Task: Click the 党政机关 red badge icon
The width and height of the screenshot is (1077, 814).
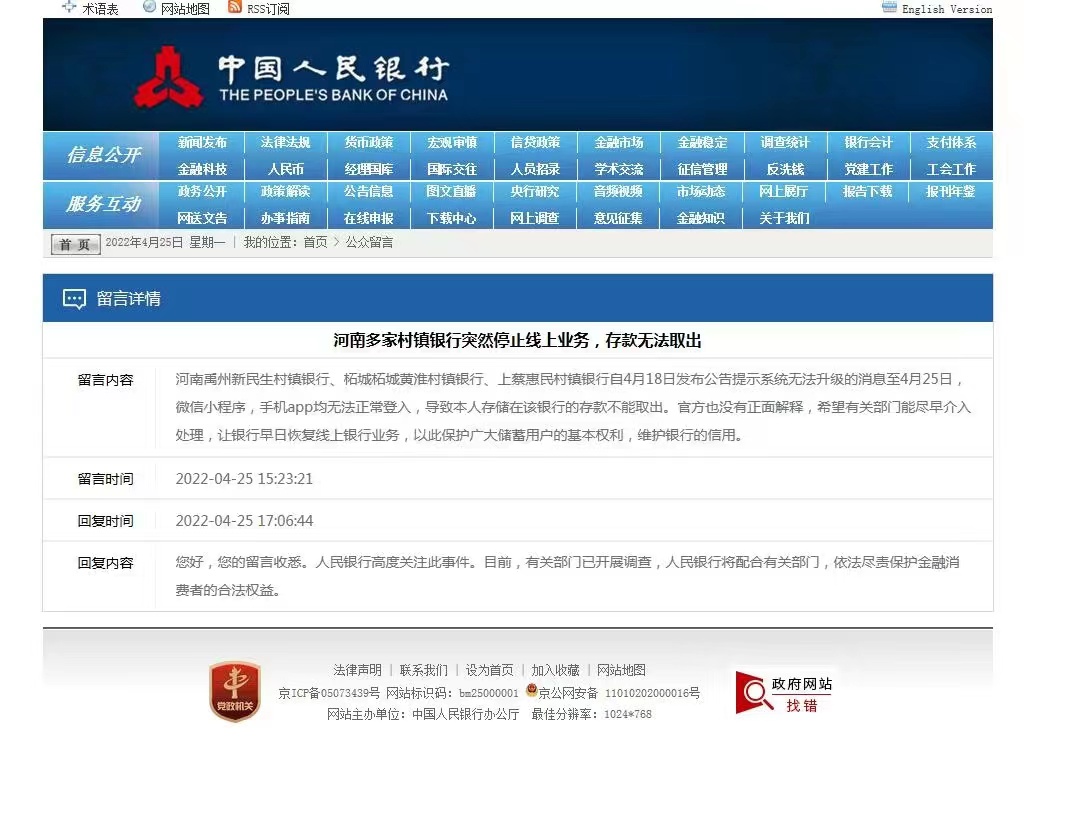Action: 235,691
